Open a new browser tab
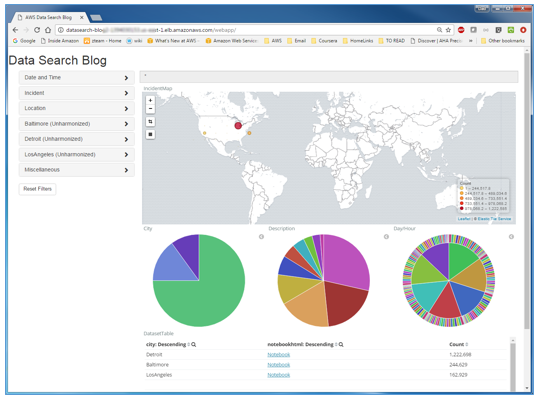Image resolution: width=540 pixels, height=399 pixels. click(x=96, y=18)
